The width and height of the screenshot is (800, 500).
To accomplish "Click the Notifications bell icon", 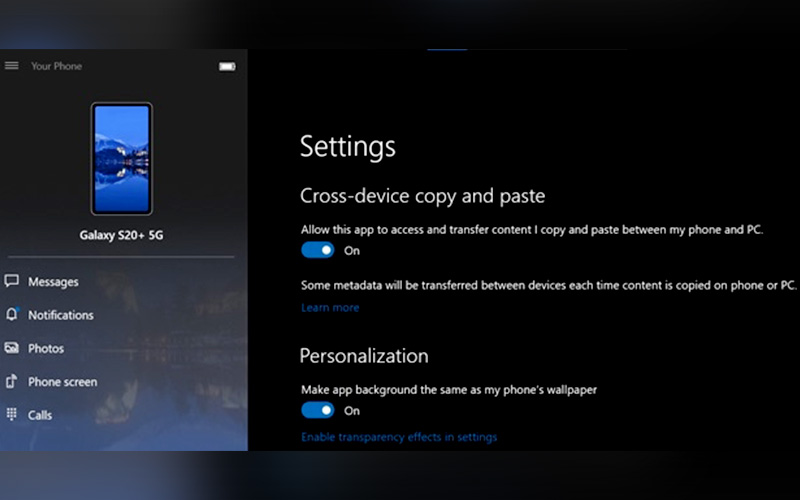I will point(12,314).
